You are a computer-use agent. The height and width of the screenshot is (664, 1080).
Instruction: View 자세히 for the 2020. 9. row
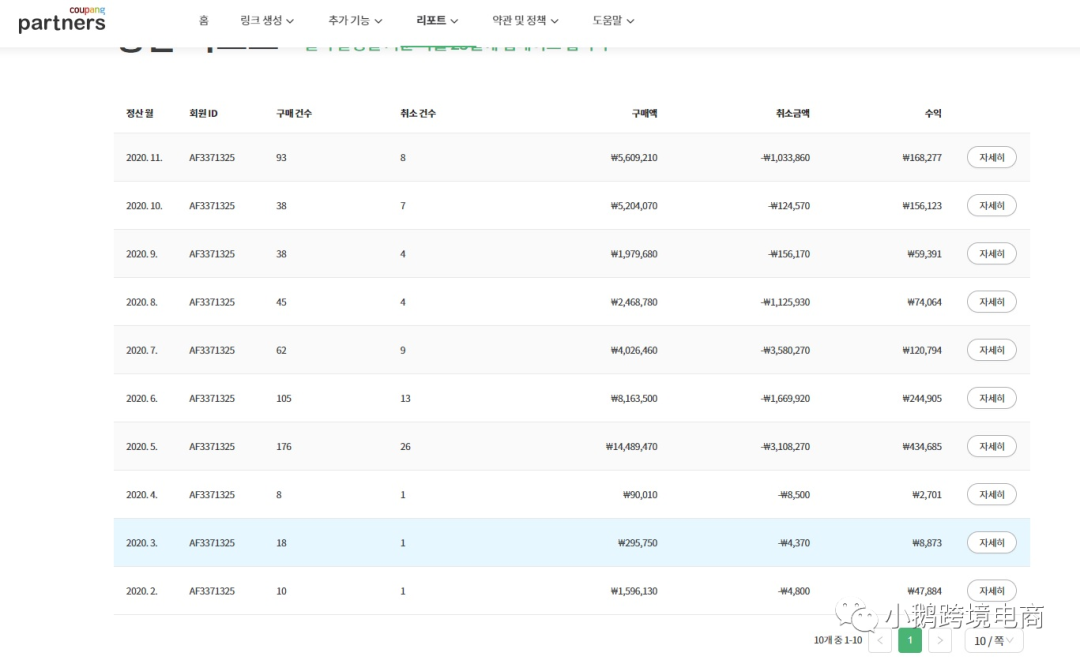point(992,253)
